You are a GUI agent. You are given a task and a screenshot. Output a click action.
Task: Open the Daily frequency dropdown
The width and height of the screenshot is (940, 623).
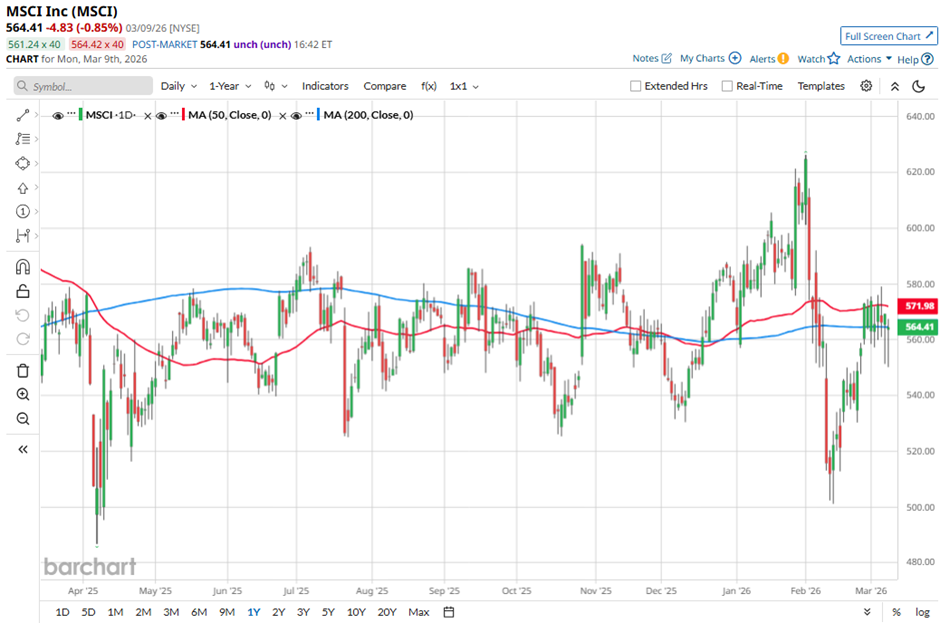click(x=178, y=86)
